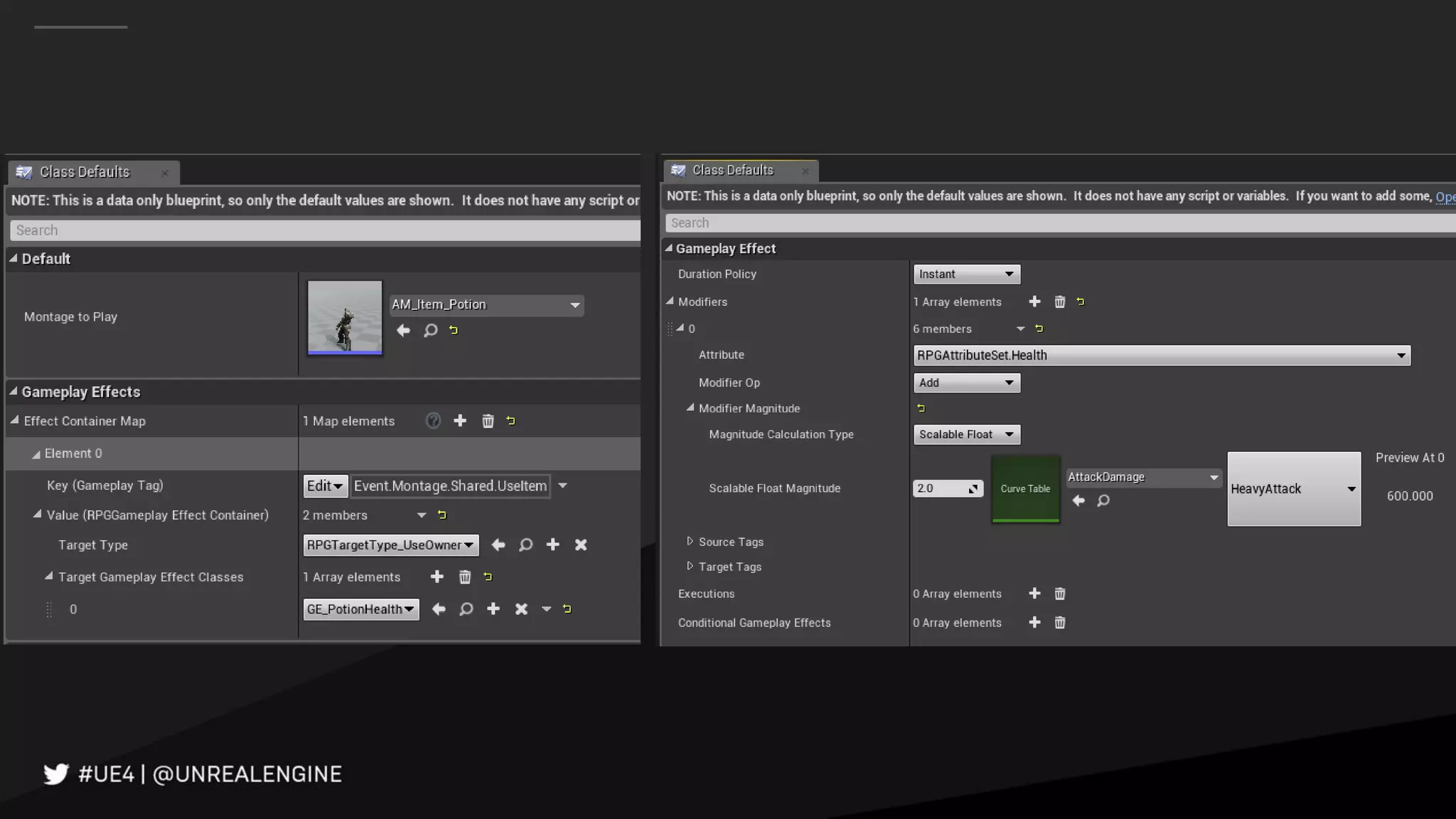Empty the Effect Container Map with trash icon
The height and width of the screenshot is (819, 1456).
488,421
